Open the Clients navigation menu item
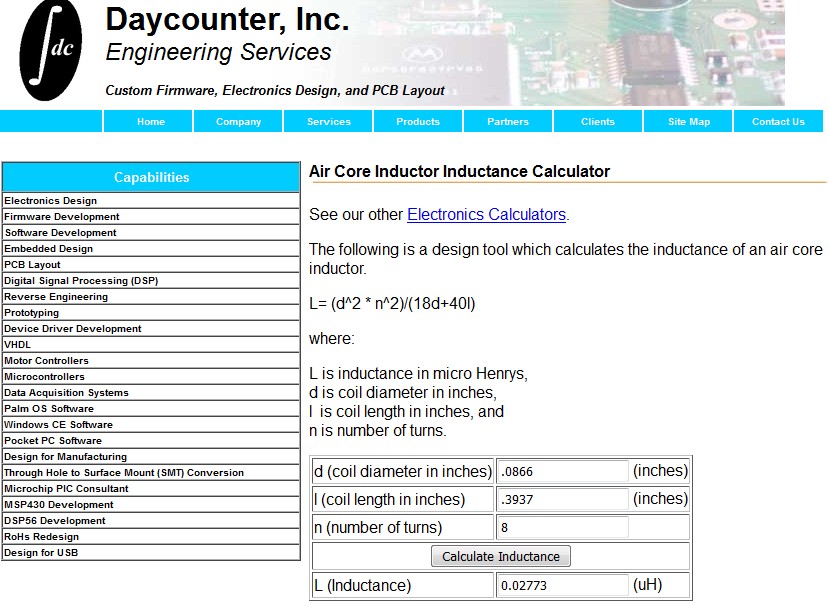830x609 pixels. [x=597, y=121]
